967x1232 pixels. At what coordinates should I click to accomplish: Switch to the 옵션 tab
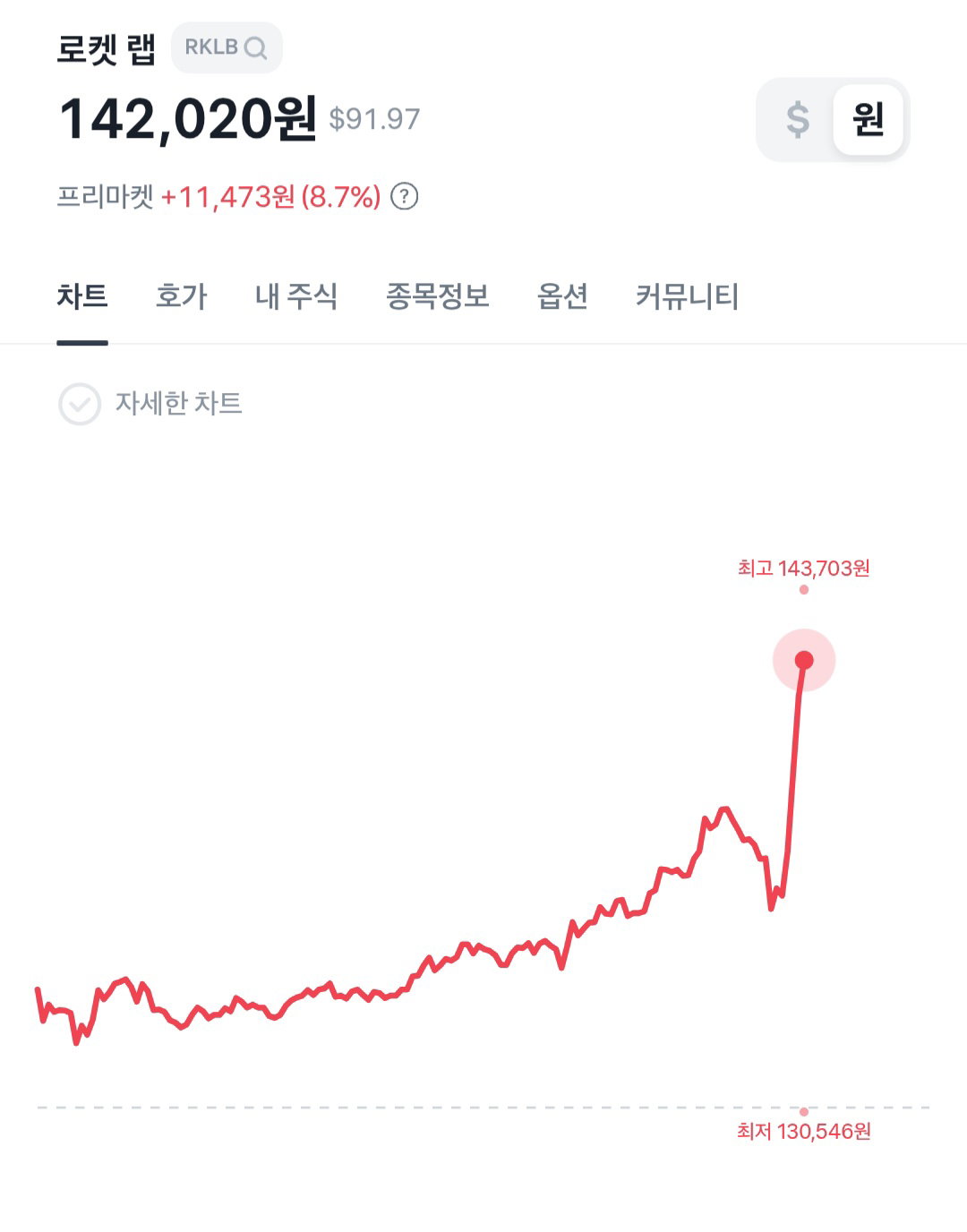tap(562, 296)
